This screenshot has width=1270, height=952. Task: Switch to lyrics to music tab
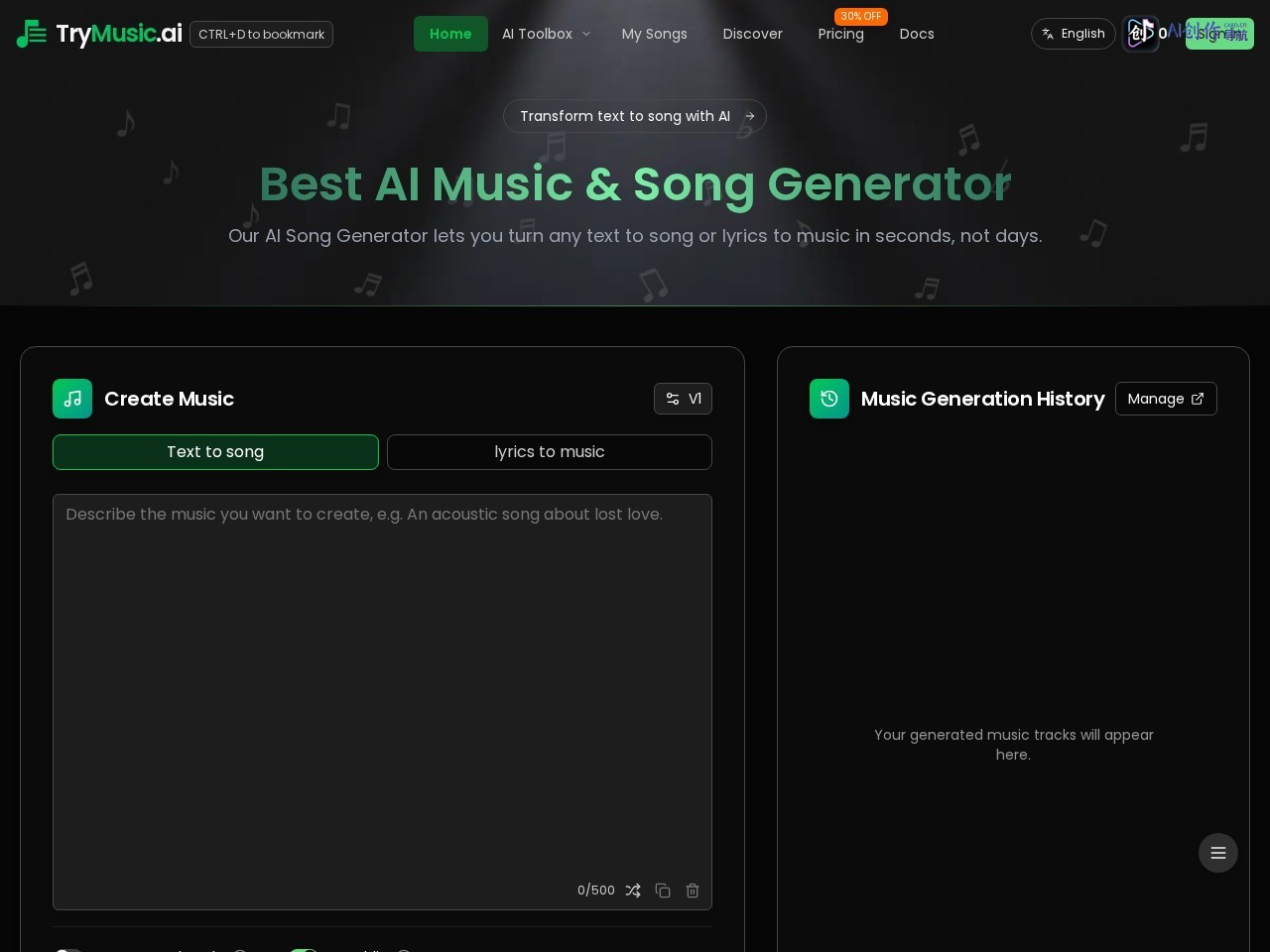coord(550,452)
